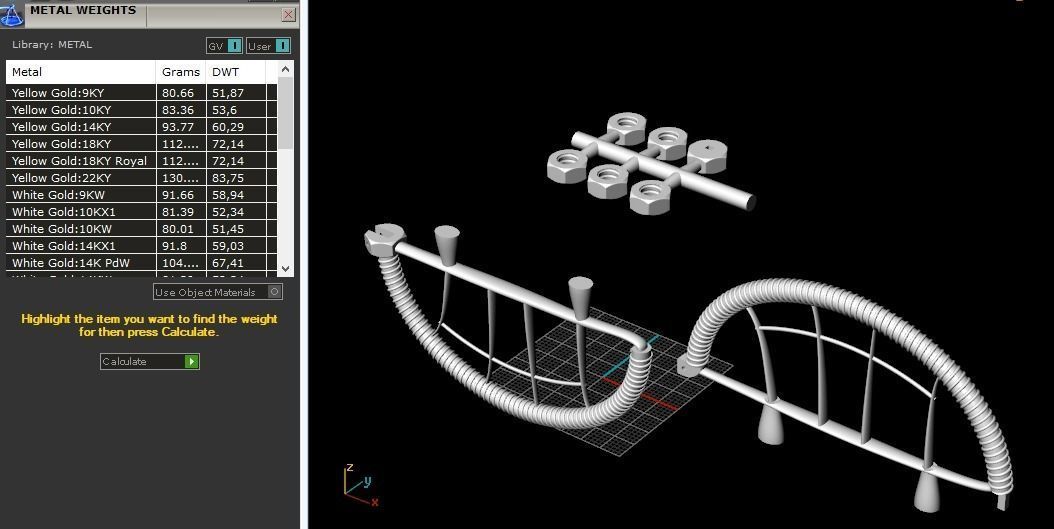Select White Gold:9KW row

142,194
